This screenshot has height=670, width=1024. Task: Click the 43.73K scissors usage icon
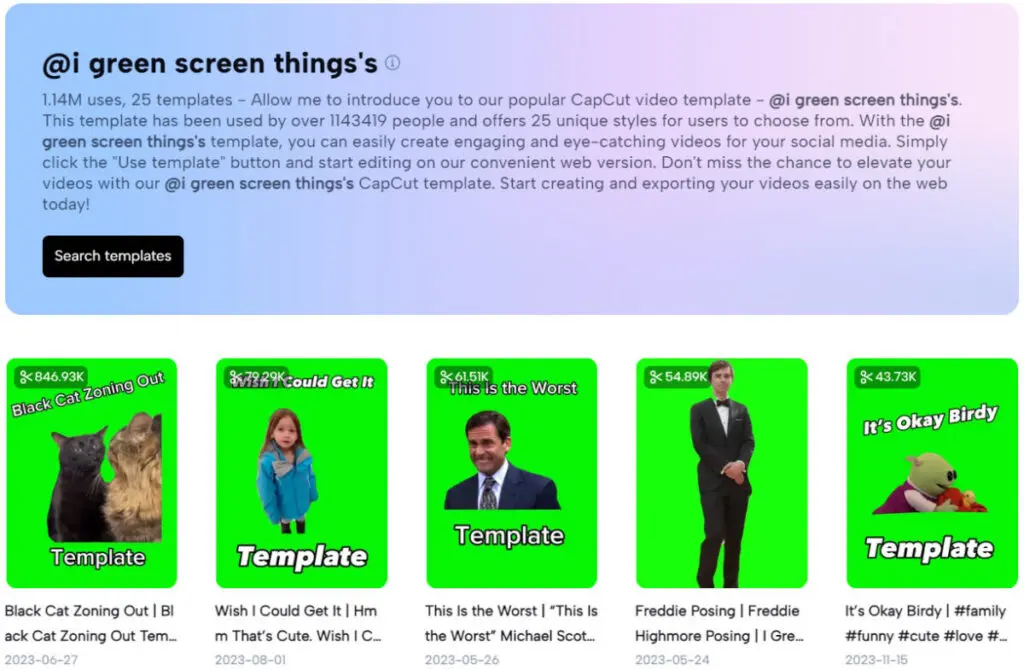[866, 377]
